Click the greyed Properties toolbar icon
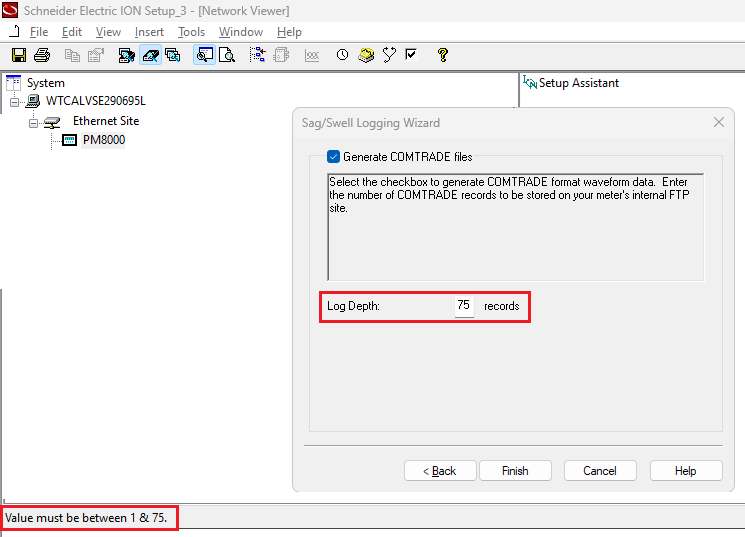Screen dimensions: 745x537 [96, 55]
